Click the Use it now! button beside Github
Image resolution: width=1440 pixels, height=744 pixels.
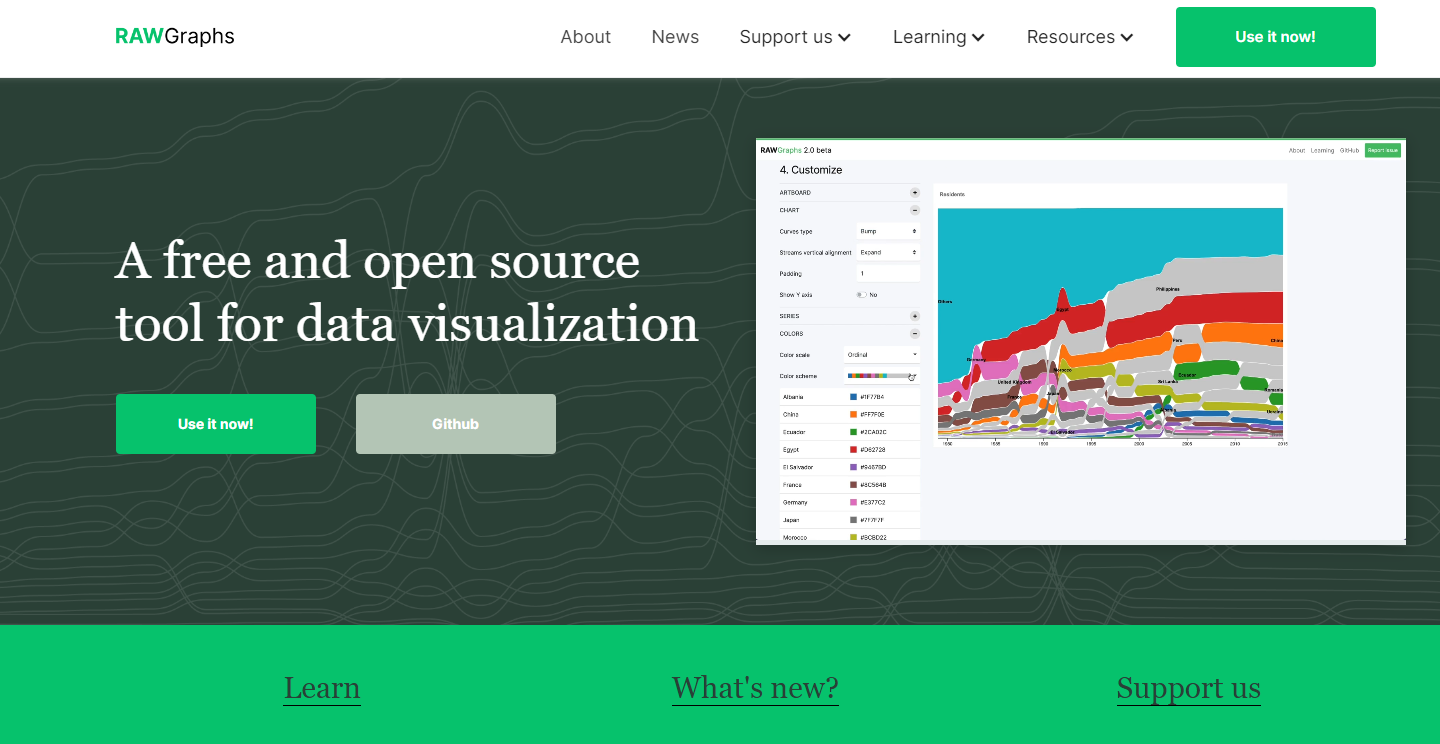pos(216,424)
